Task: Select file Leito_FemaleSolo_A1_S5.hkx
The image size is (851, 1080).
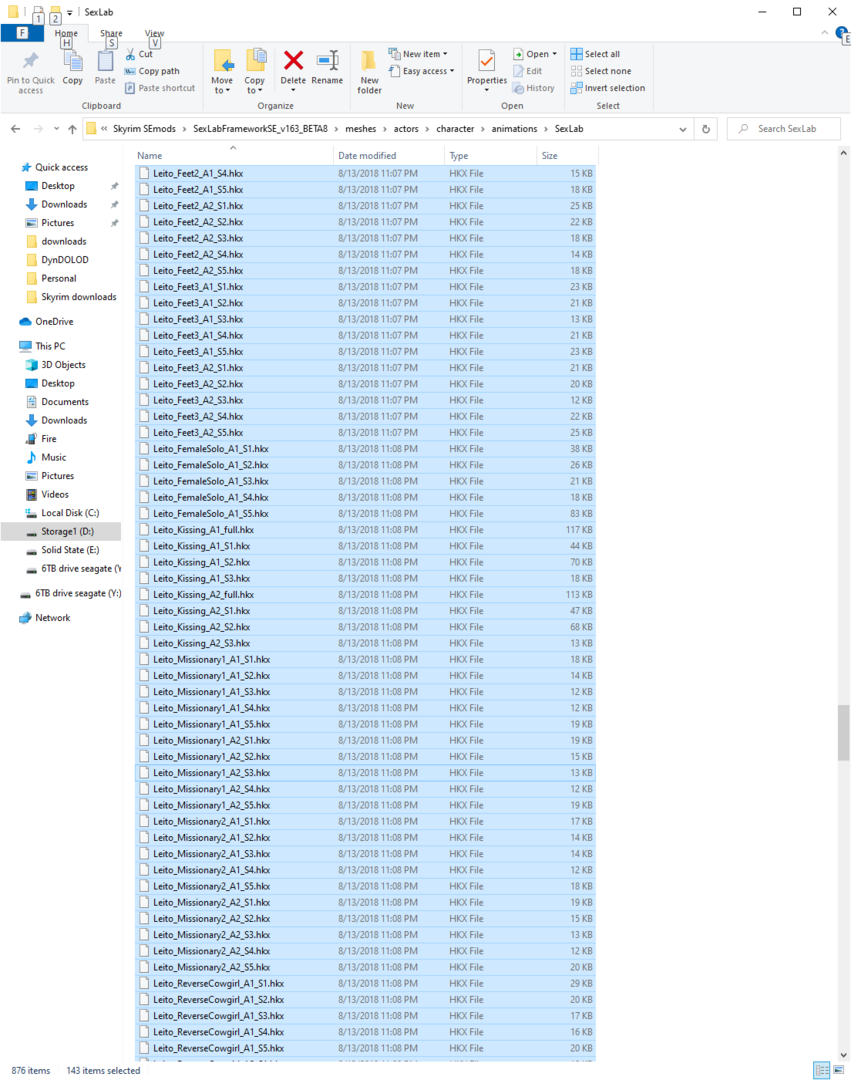Action: pos(366,514)
